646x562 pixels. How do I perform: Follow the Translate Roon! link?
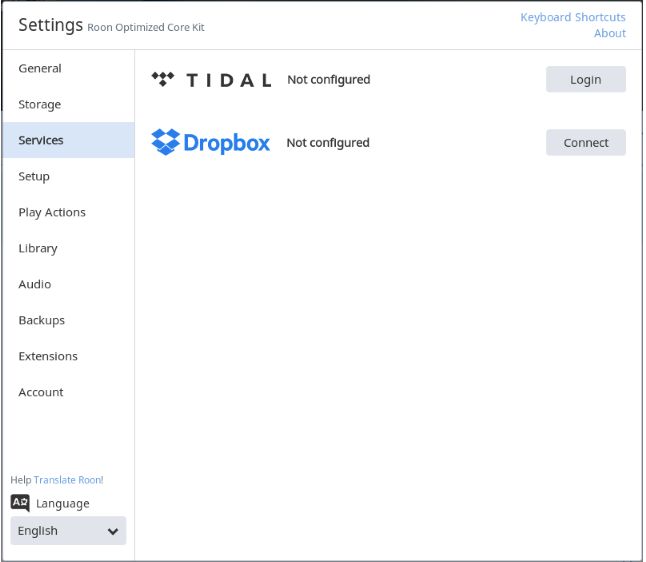click(x=68, y=480)
